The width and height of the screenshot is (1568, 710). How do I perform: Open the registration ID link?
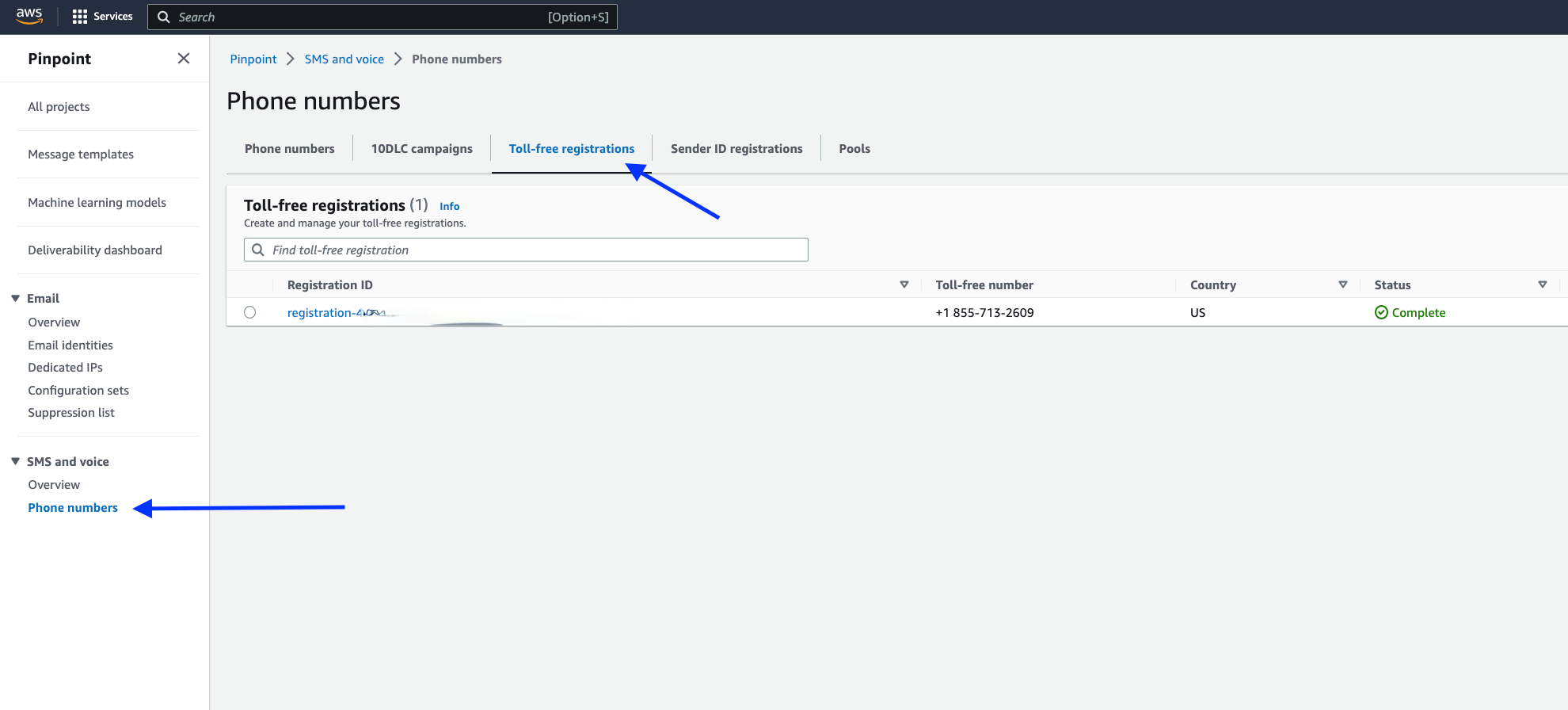click(337, 313)
